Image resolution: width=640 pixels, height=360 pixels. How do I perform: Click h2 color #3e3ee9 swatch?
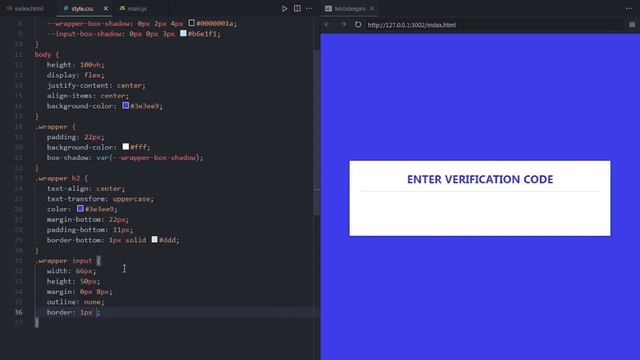(80, 209)
